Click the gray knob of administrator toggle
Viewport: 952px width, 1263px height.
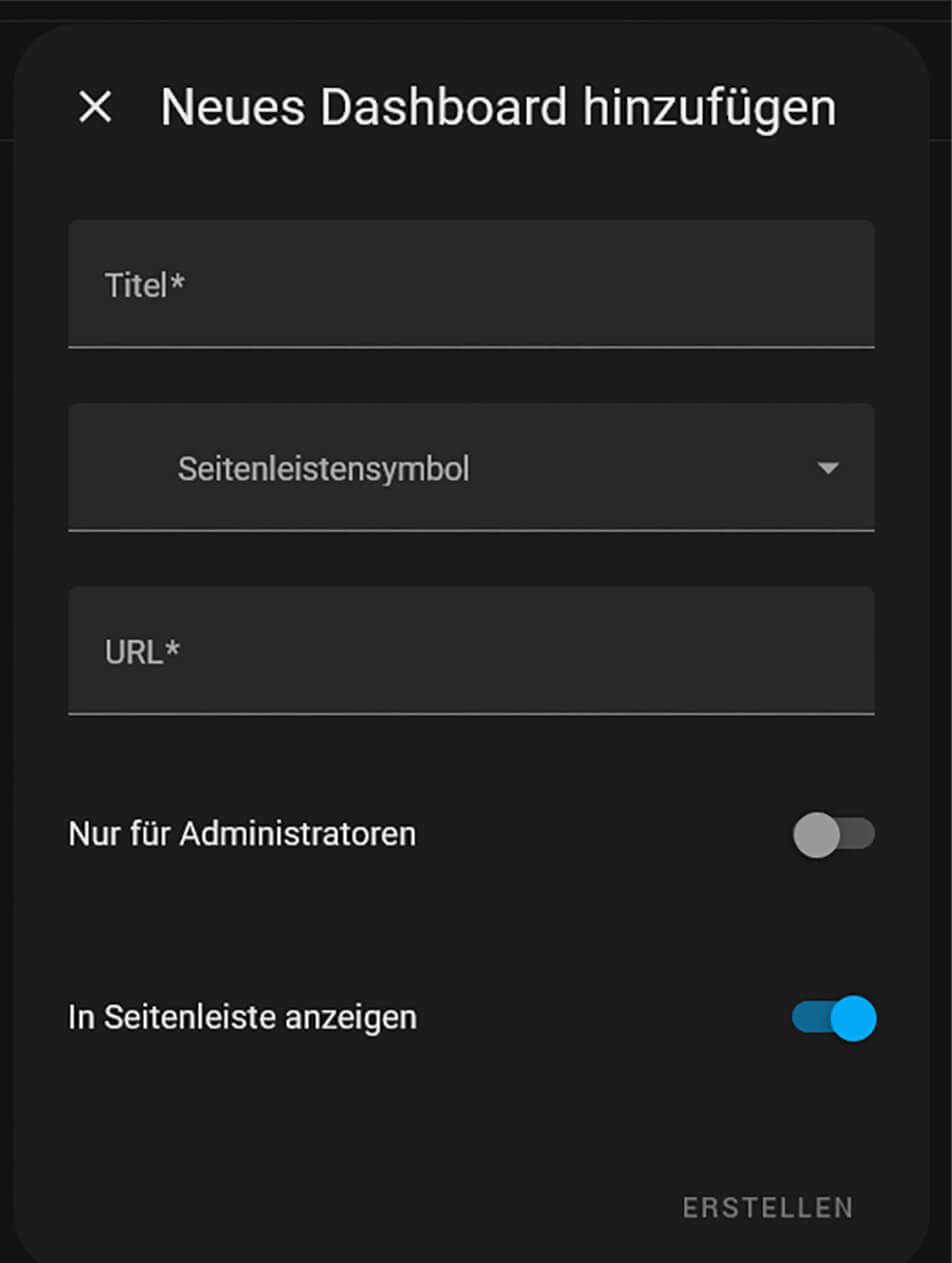click(x=816, y=834)
